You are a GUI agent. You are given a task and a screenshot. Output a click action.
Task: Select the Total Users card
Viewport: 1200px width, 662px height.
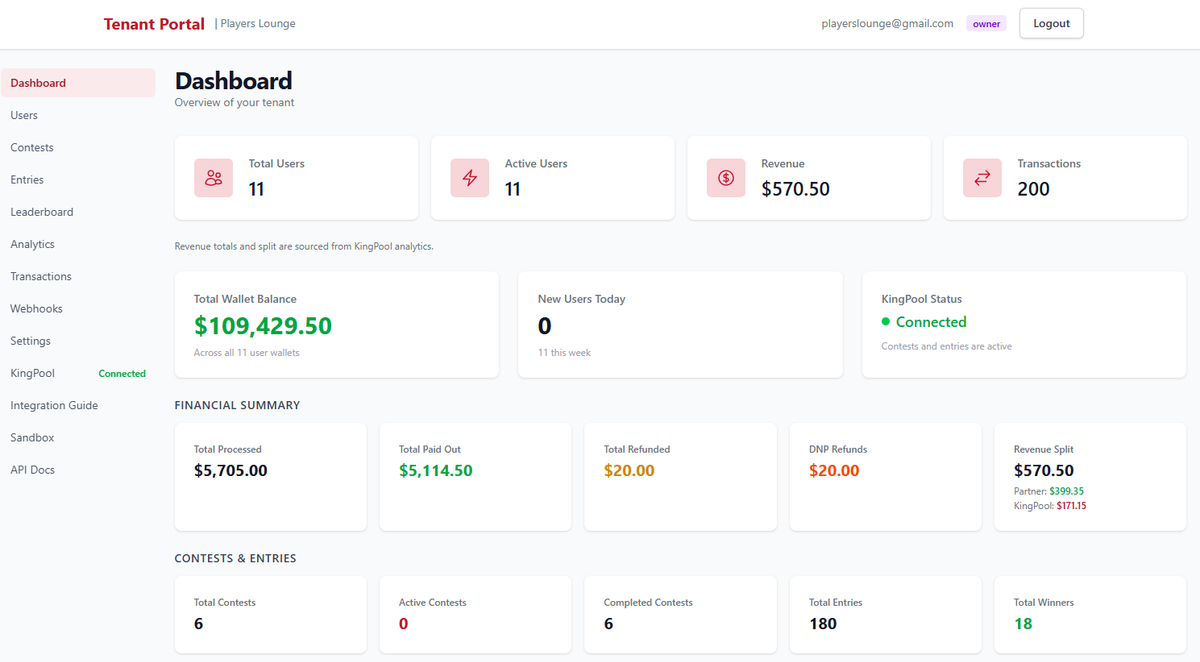pyautogui.click(x=296, y=178)
